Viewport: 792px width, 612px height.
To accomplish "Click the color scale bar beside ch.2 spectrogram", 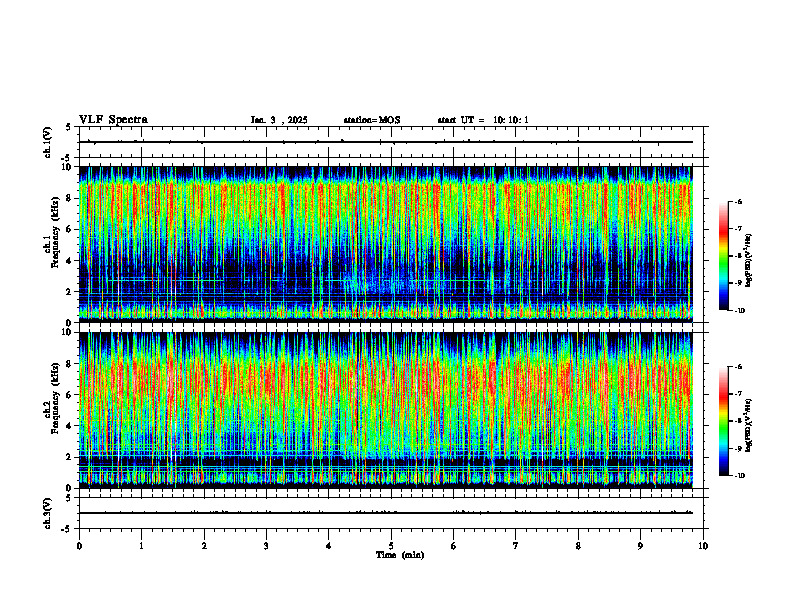I will click(723, 421).
